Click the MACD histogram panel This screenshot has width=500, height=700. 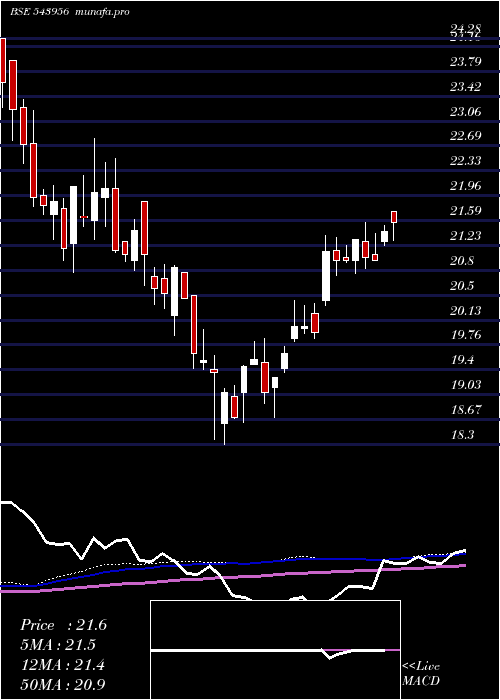[x=275, y=650]
